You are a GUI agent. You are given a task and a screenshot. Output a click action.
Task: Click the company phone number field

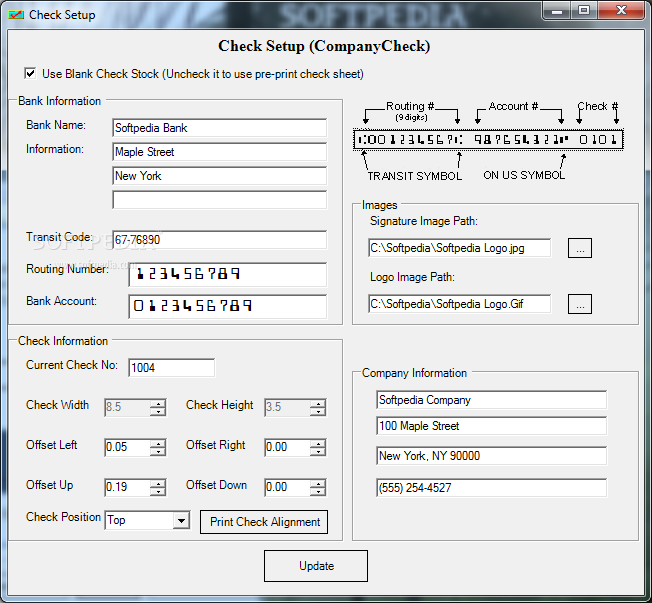[491, 487]
